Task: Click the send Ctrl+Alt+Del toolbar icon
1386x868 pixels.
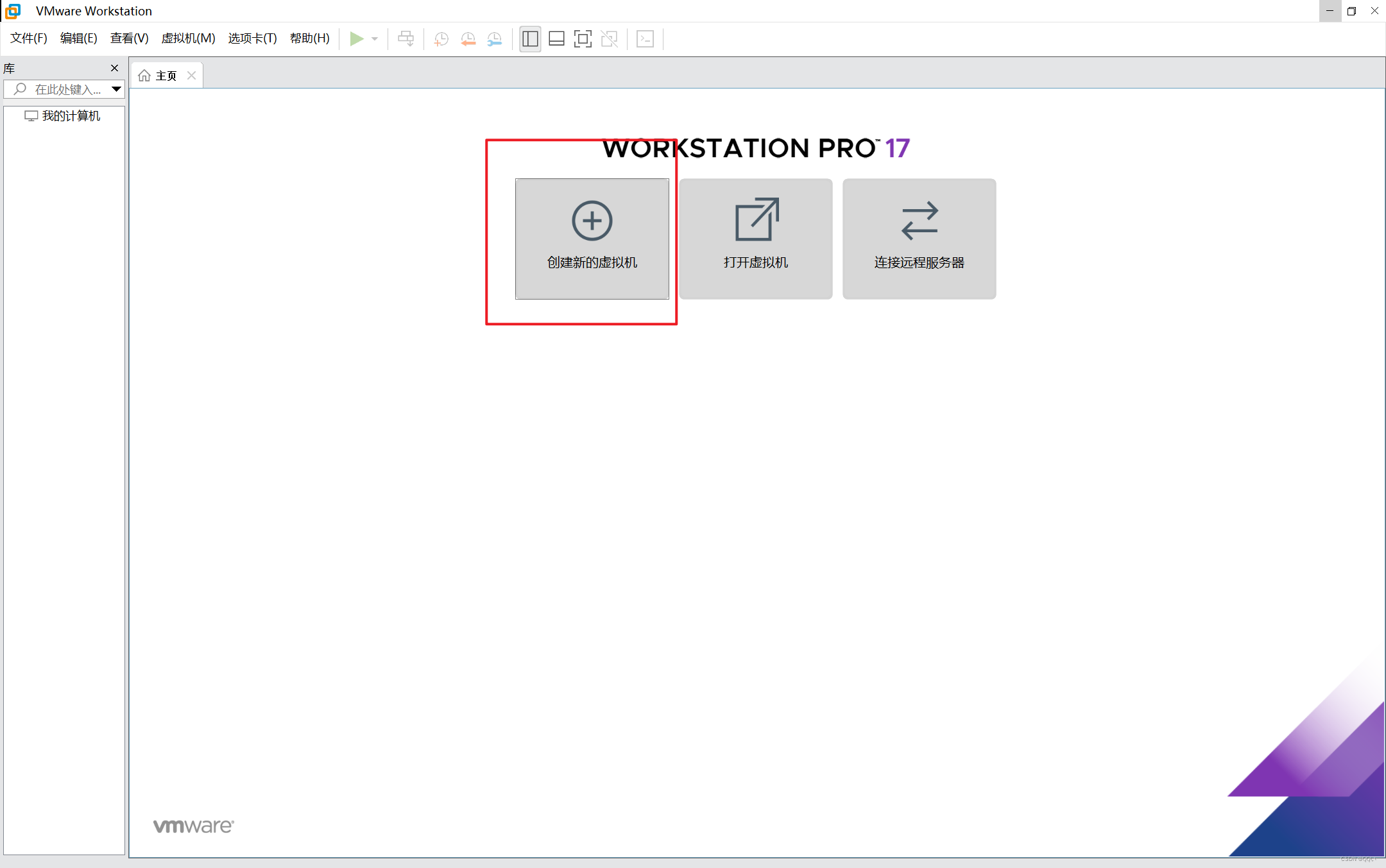Action: tap(406, 38)
